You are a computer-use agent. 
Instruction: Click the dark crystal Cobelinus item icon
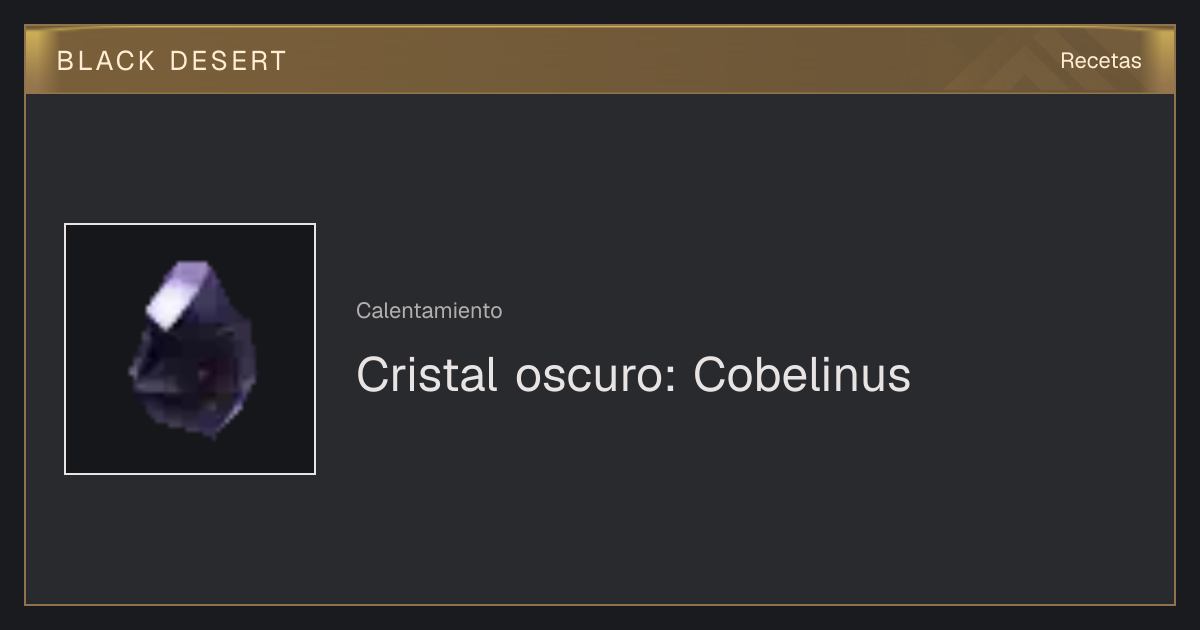click(190, 349)
